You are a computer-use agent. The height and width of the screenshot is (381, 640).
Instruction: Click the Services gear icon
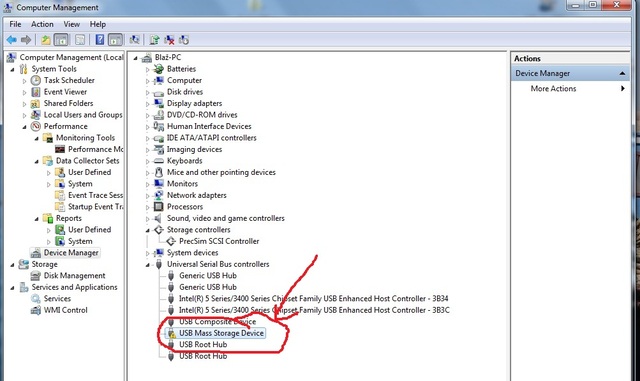(x=36, y=299)
